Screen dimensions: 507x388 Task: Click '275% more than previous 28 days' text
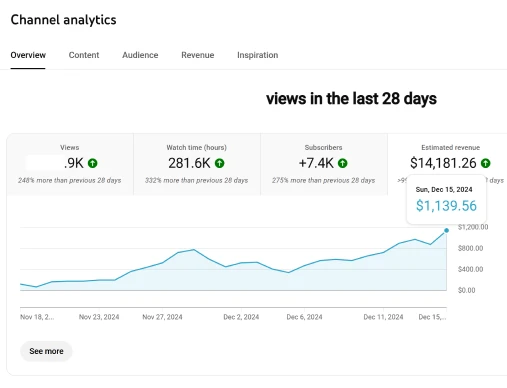coord(324,180)
